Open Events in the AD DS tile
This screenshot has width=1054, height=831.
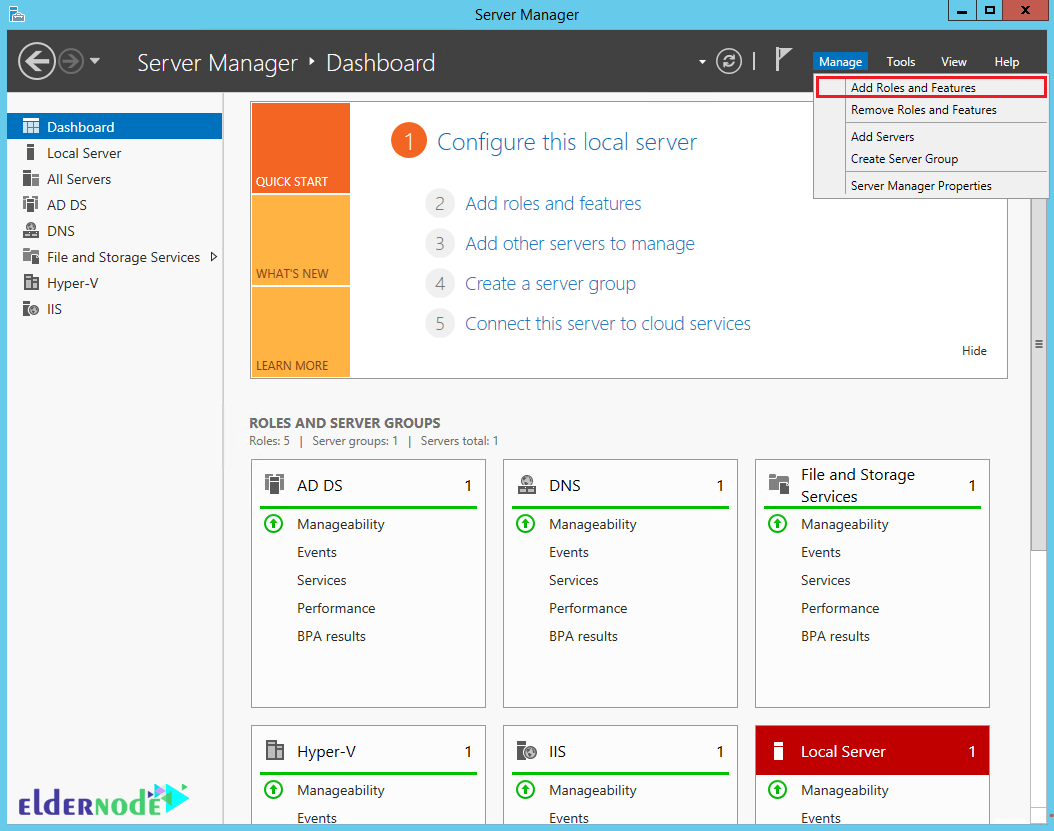[x=317, y=552]
